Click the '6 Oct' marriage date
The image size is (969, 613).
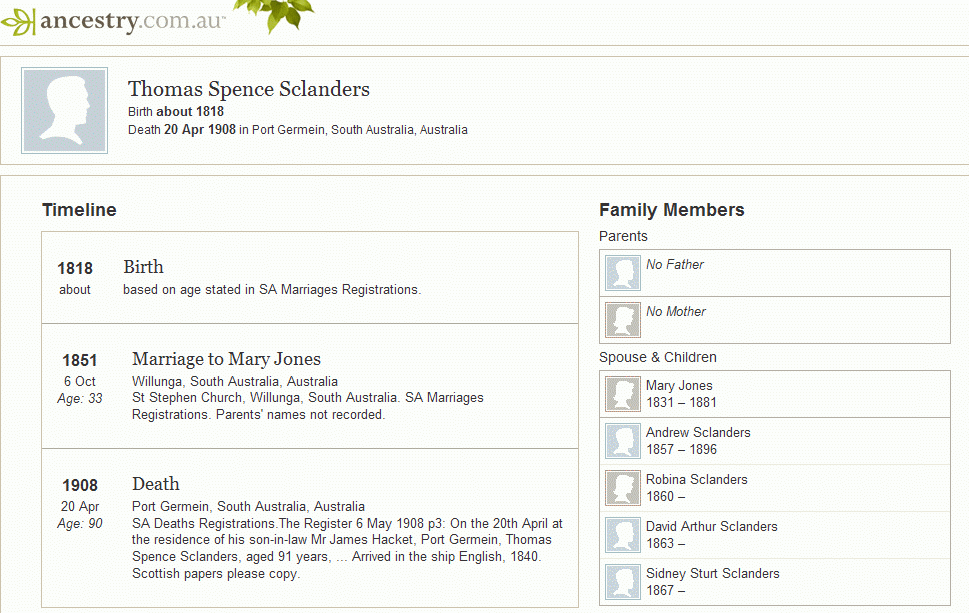coord(80,381)
